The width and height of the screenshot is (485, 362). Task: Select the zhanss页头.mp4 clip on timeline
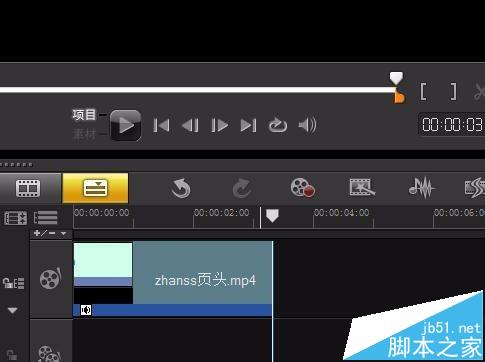[x=173, y=279]
